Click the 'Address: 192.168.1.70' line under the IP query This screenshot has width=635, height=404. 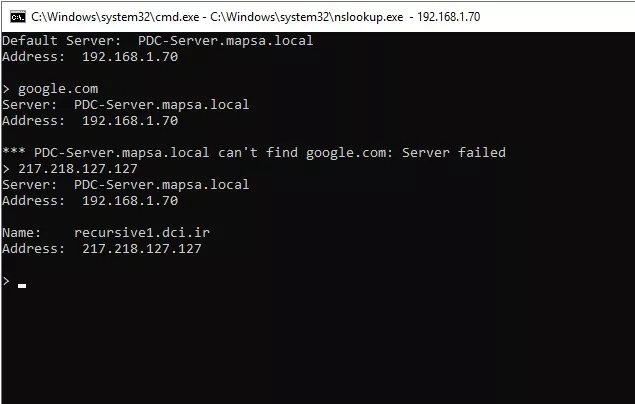tap(90, 200)
